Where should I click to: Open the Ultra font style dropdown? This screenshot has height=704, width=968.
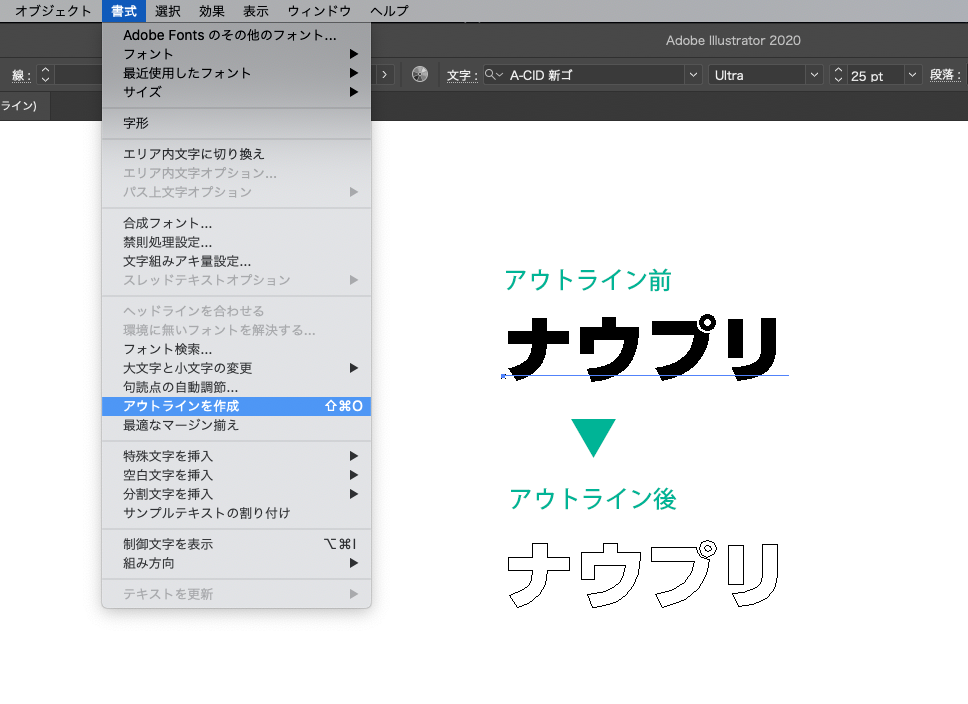pos(814,75)
